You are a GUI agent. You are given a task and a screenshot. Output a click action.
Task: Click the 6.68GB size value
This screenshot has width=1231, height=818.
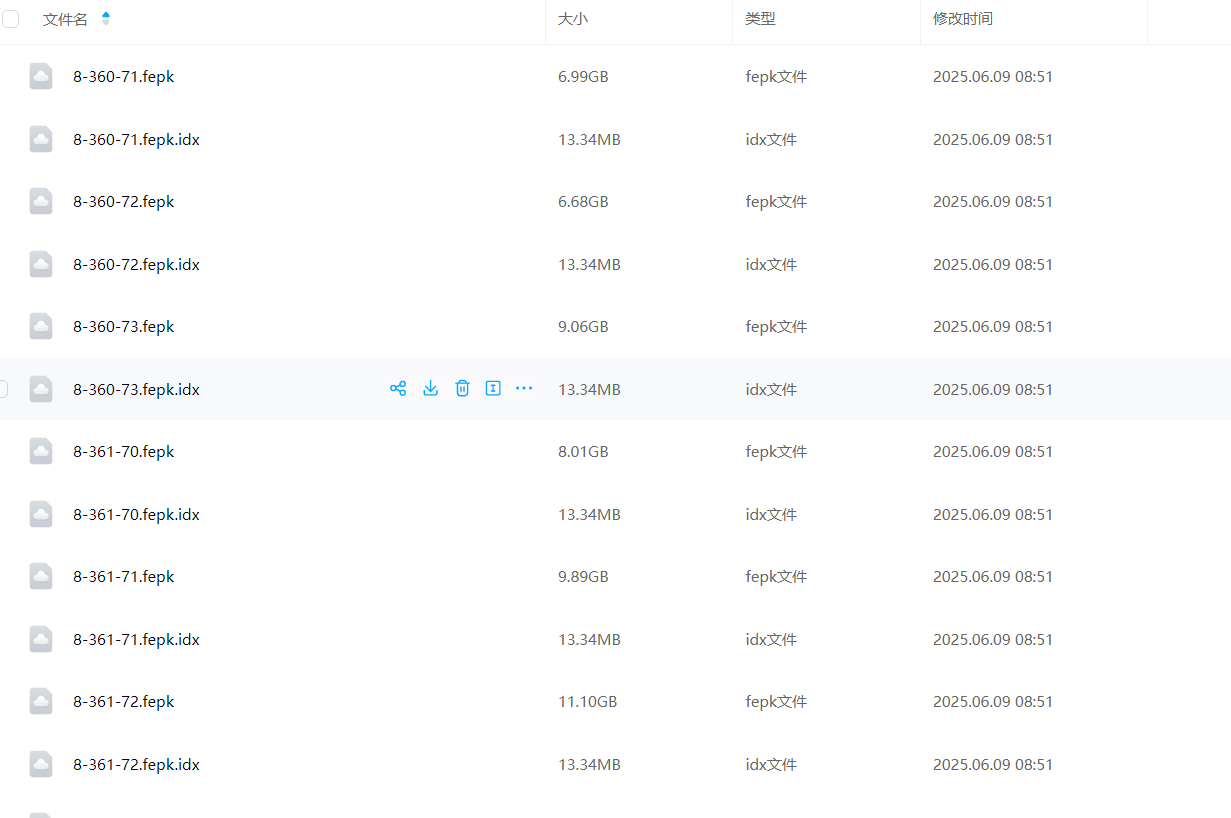point(583,201)
